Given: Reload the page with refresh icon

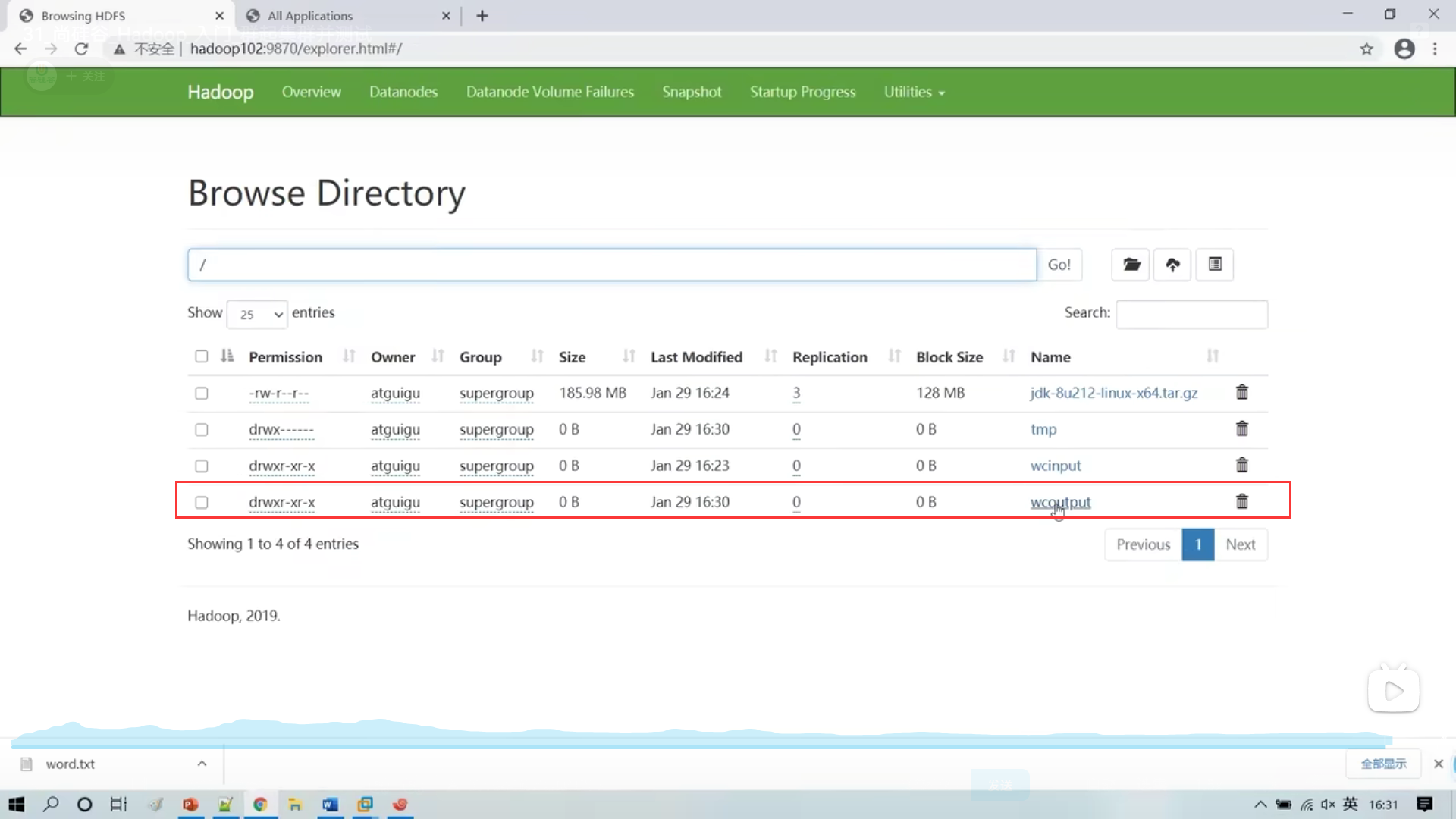Looking at the screenshot, I should pos(81,49).
